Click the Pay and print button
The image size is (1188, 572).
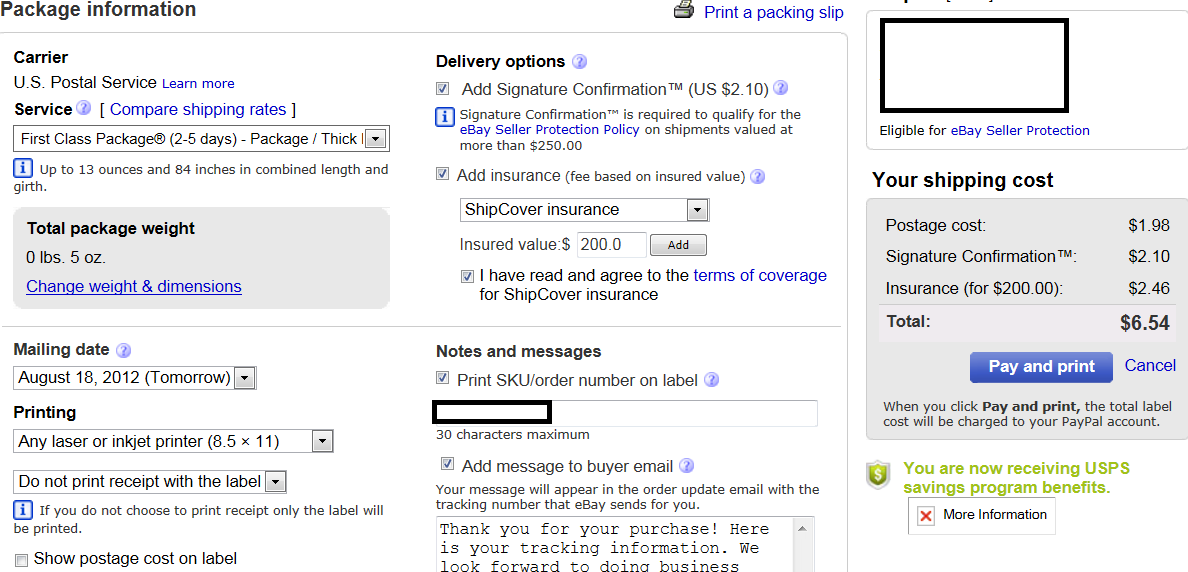point(1040,367)
